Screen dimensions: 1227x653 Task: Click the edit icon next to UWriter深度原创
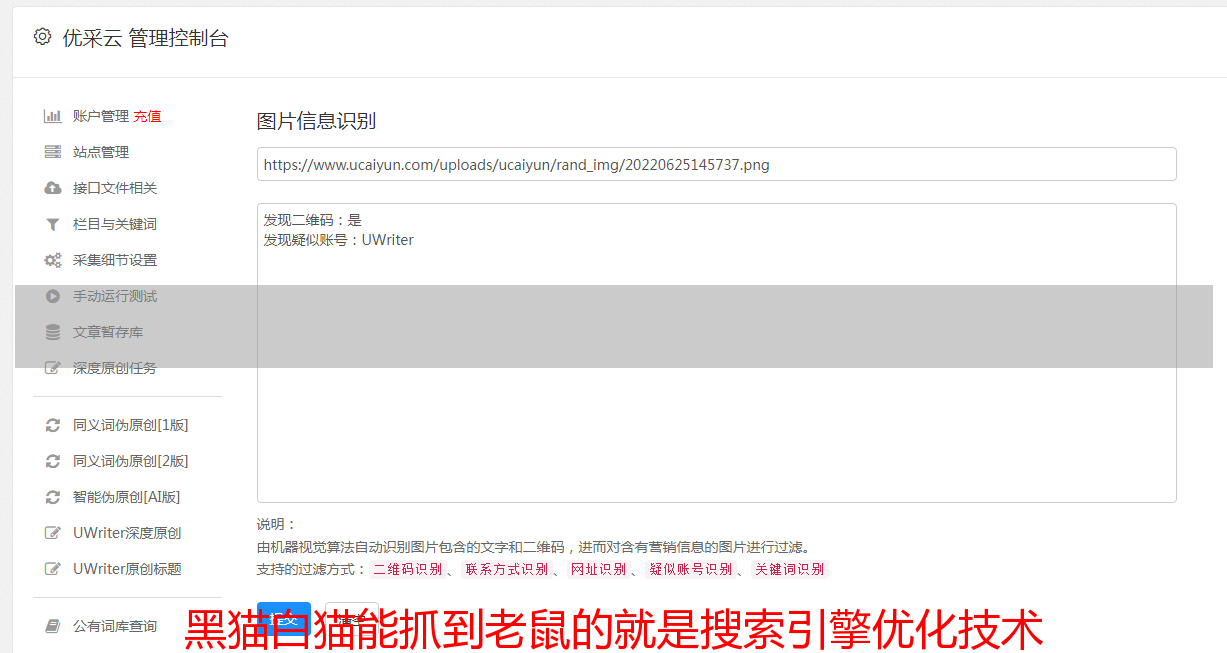point(53,533)
